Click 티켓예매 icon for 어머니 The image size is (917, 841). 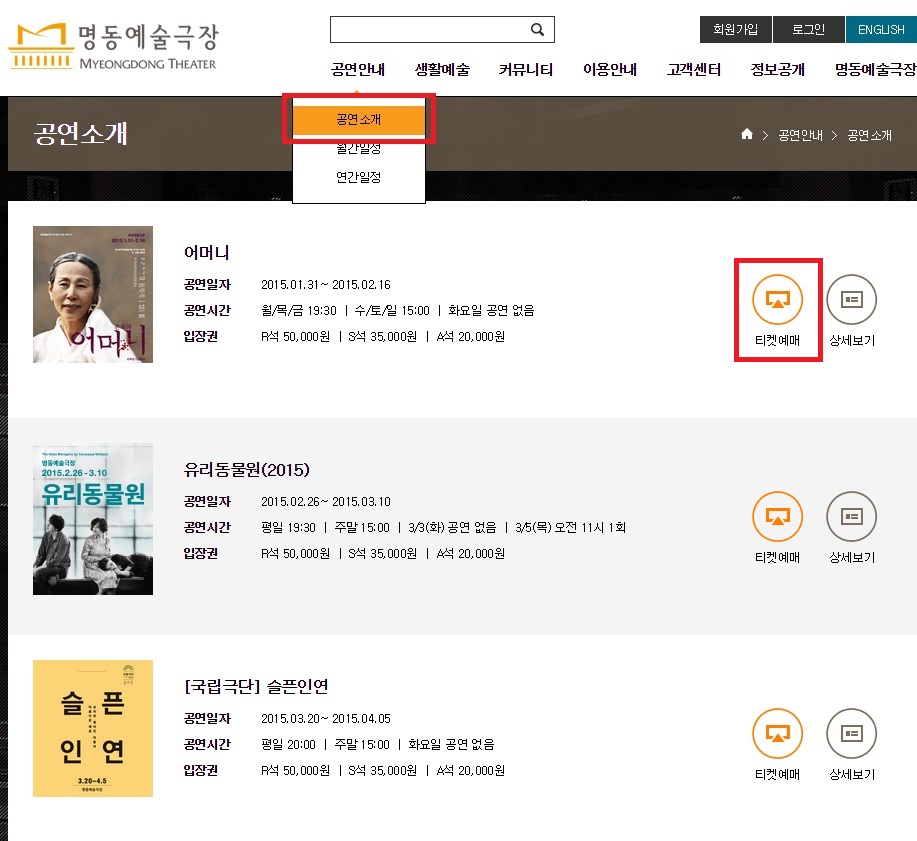click(x=777, y=299)
